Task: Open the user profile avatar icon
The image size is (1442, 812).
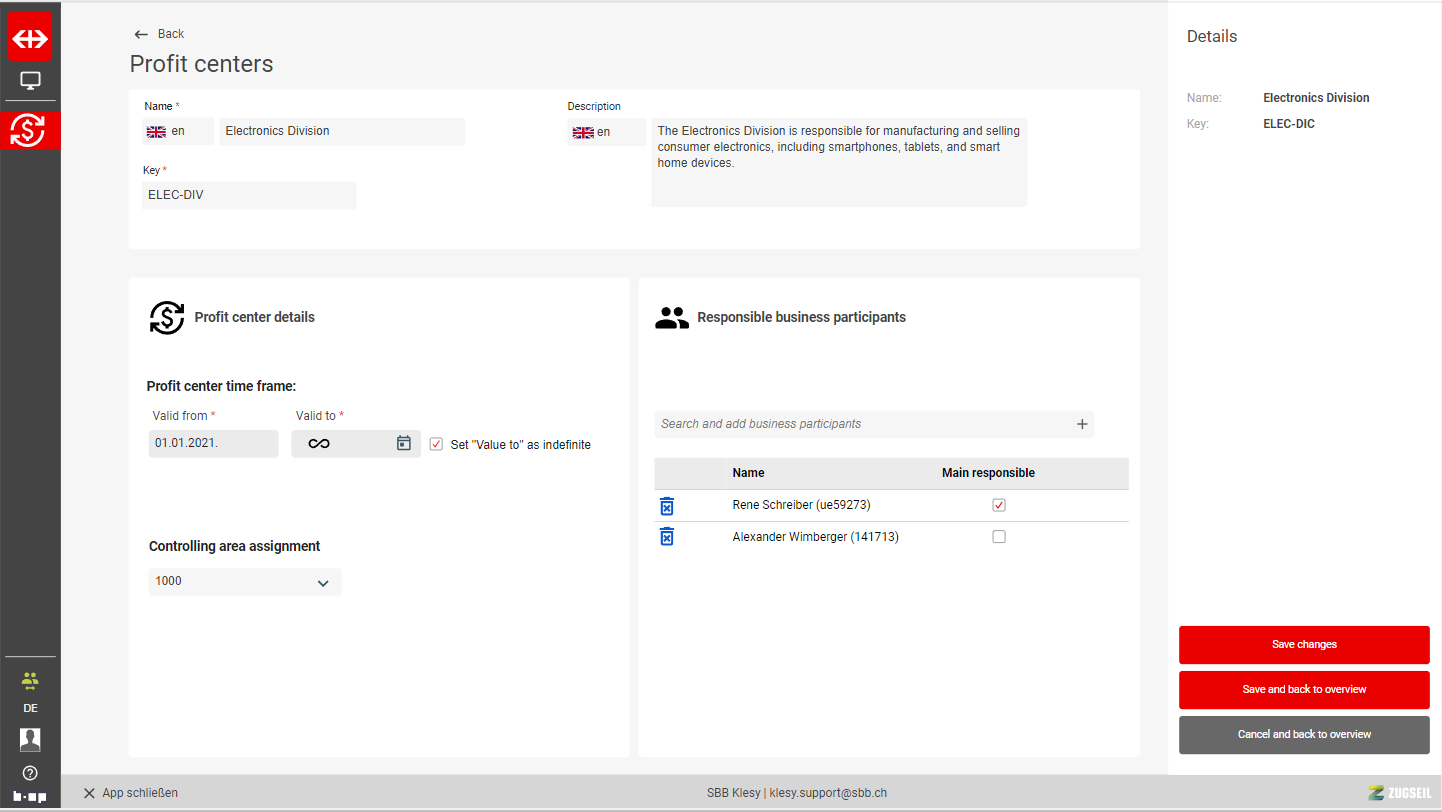Action: click(30, 740)
